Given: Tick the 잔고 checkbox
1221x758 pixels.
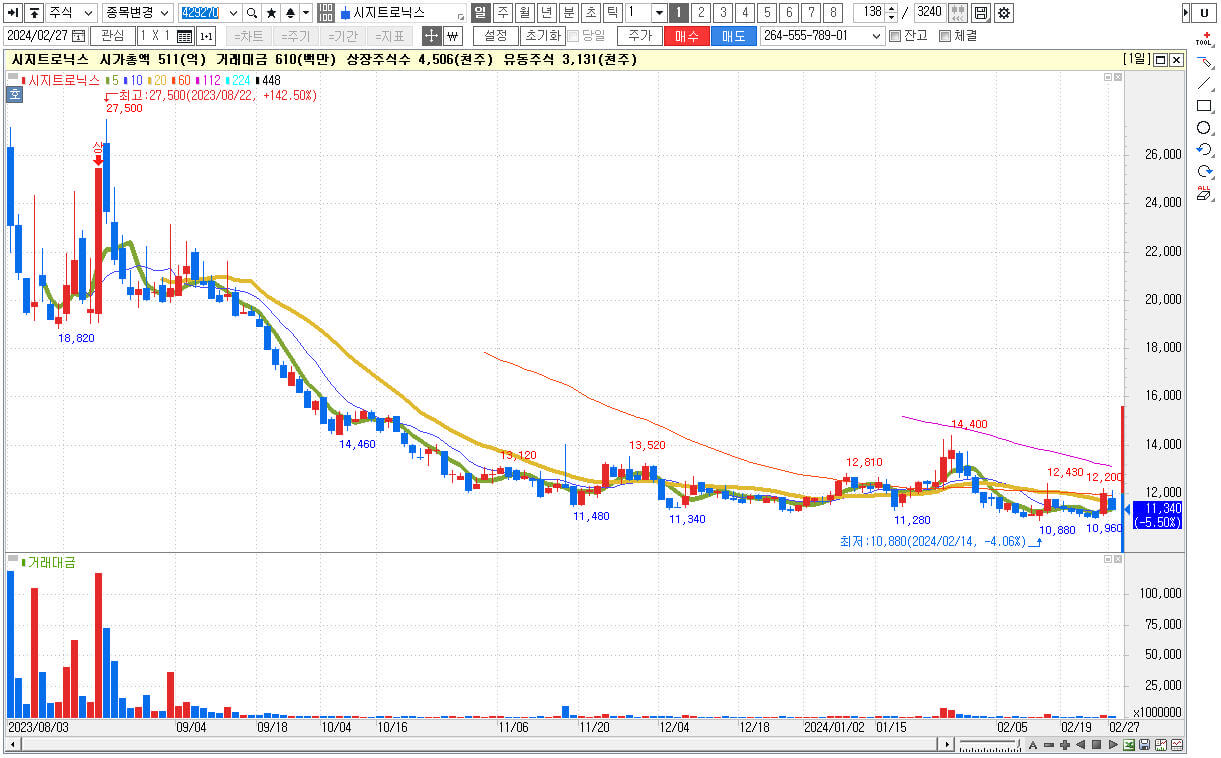Looking at the screenshot, I should point(895,36).
